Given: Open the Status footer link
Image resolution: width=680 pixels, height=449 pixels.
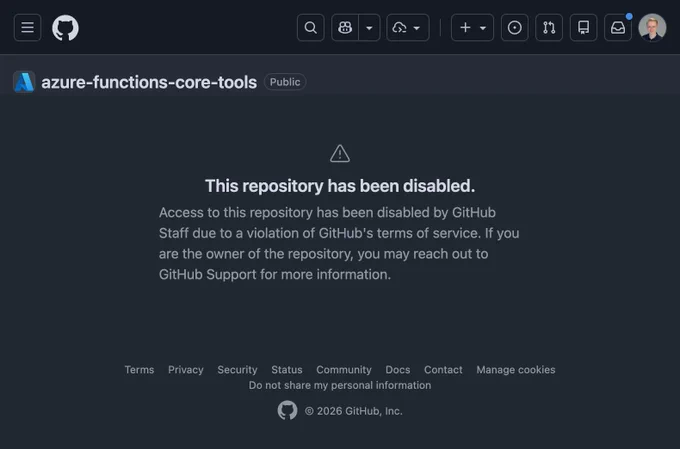Looking at the screenshot, I should pyautogui.click(x=287, y=370).
